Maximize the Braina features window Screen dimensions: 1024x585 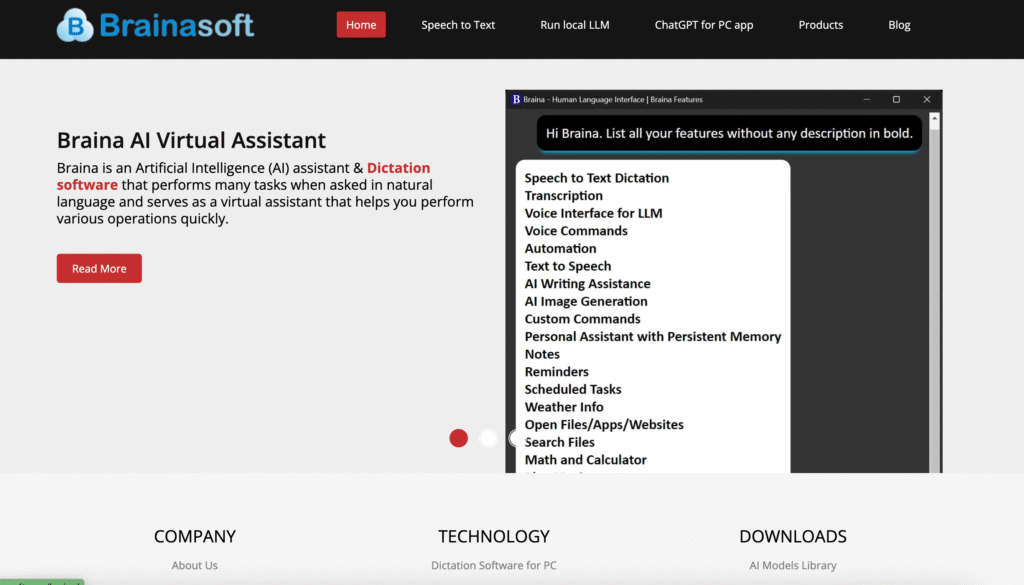point(897,99)
